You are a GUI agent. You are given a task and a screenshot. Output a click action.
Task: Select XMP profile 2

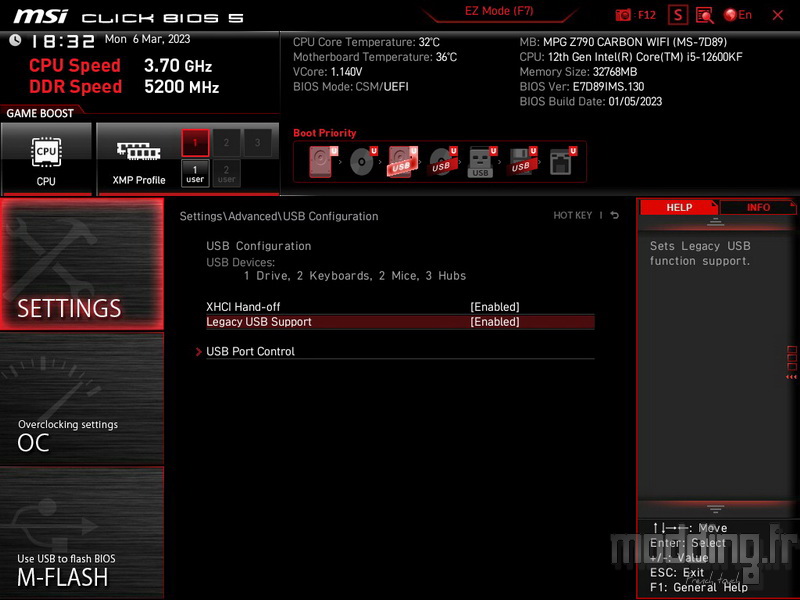[x=226, y=143]
